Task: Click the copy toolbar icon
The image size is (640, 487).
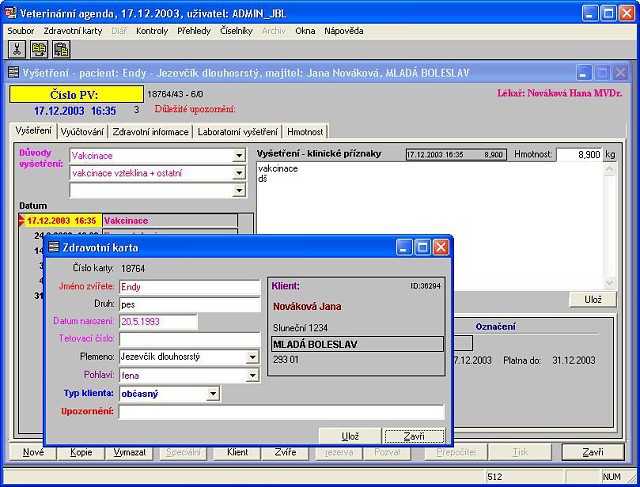Action: 39,49
